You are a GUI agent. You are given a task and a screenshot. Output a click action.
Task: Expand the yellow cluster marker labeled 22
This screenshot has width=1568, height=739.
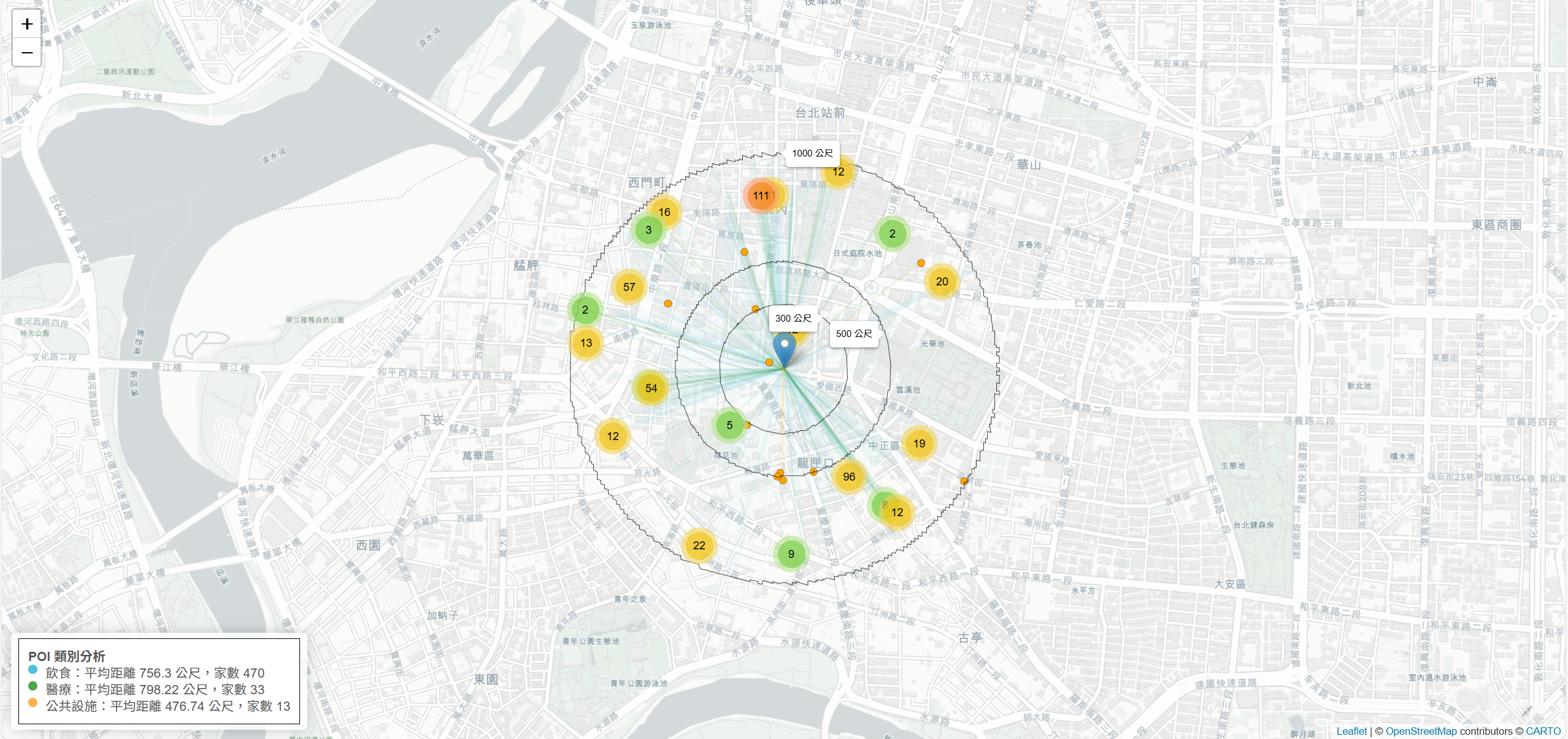(699, 546)
